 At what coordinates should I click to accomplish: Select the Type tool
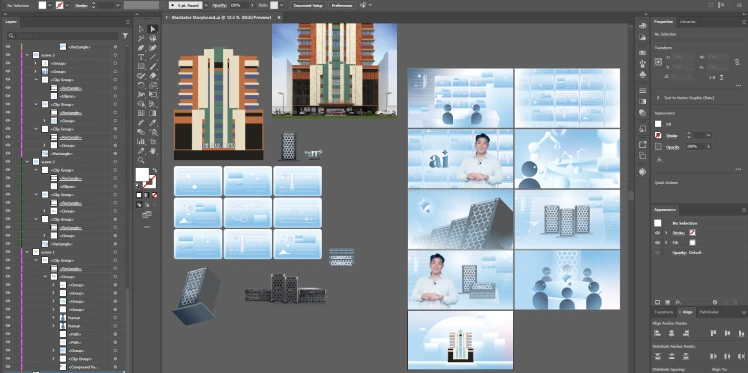click(141, 57)
